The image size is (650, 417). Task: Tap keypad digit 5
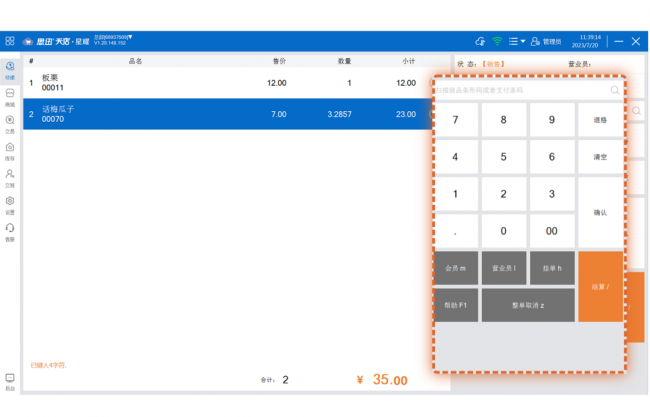click(504, 157)
